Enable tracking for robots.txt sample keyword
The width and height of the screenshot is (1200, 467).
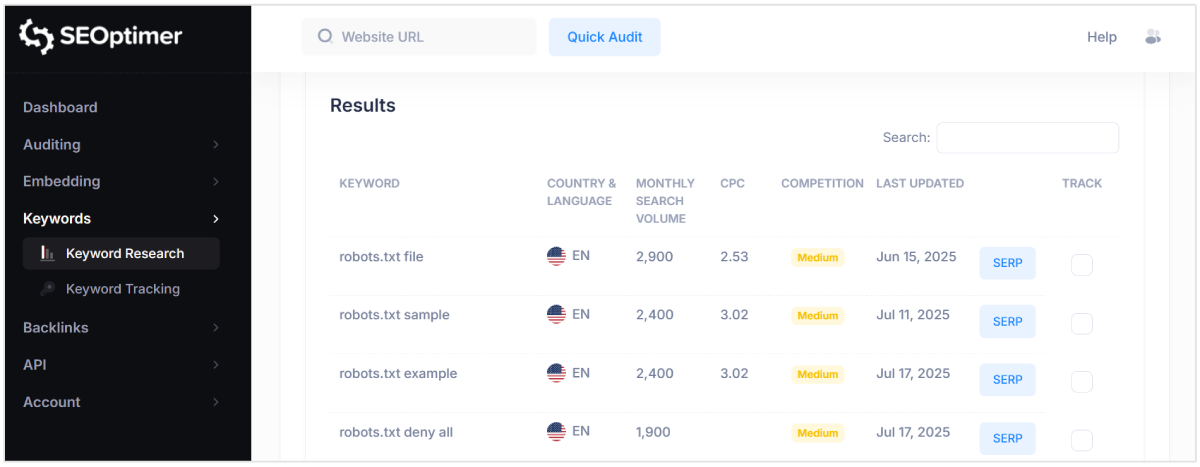(x=1081, y=323)
